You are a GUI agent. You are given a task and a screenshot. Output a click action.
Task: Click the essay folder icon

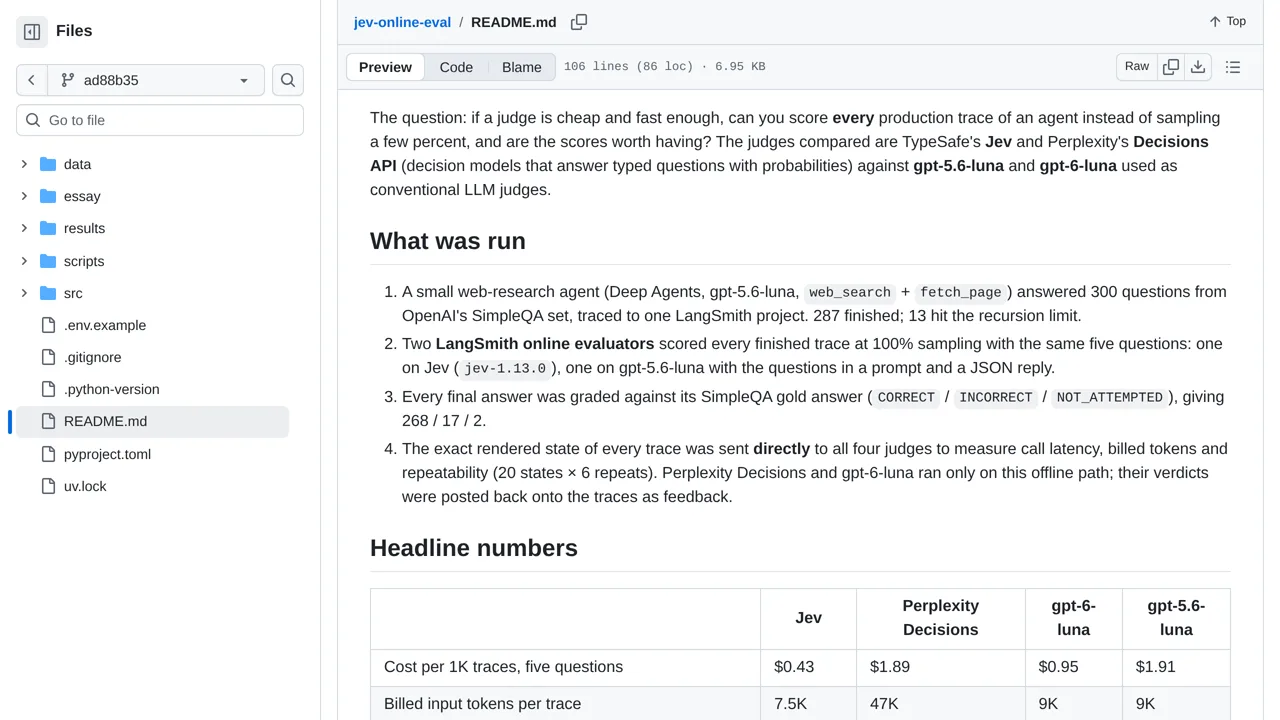coord(48,196)
